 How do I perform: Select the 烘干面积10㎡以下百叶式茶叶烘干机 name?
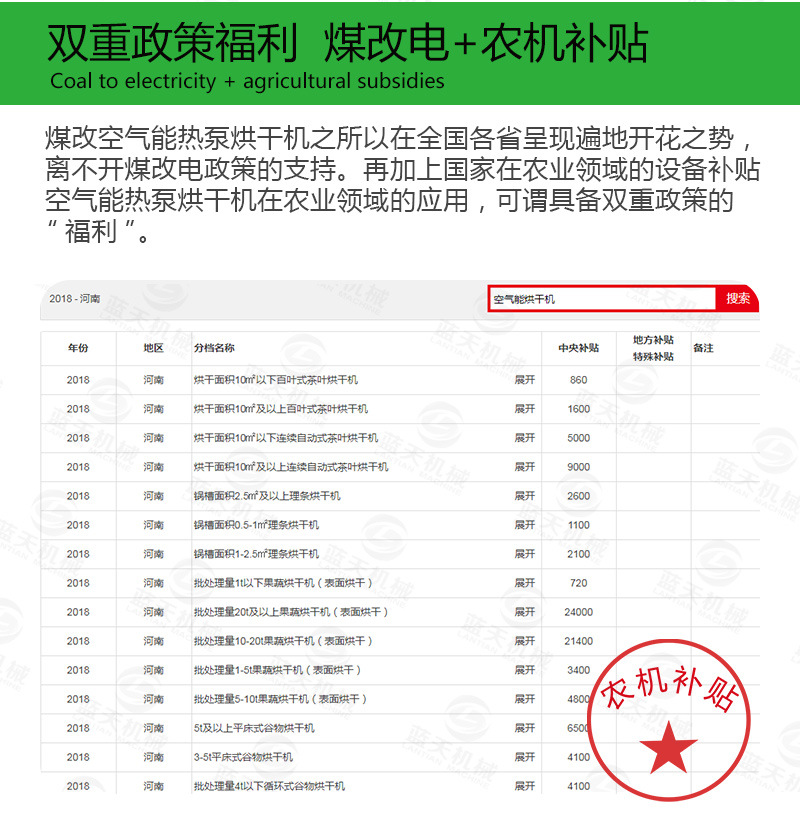coord(276,380)
